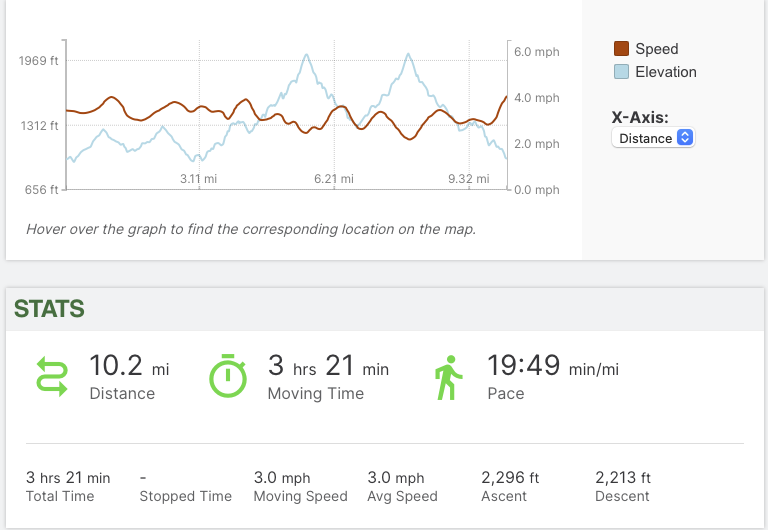Click the brown Speed legend swatch
The width and height of the screenshot is (768, 530).
click(621, 49)
